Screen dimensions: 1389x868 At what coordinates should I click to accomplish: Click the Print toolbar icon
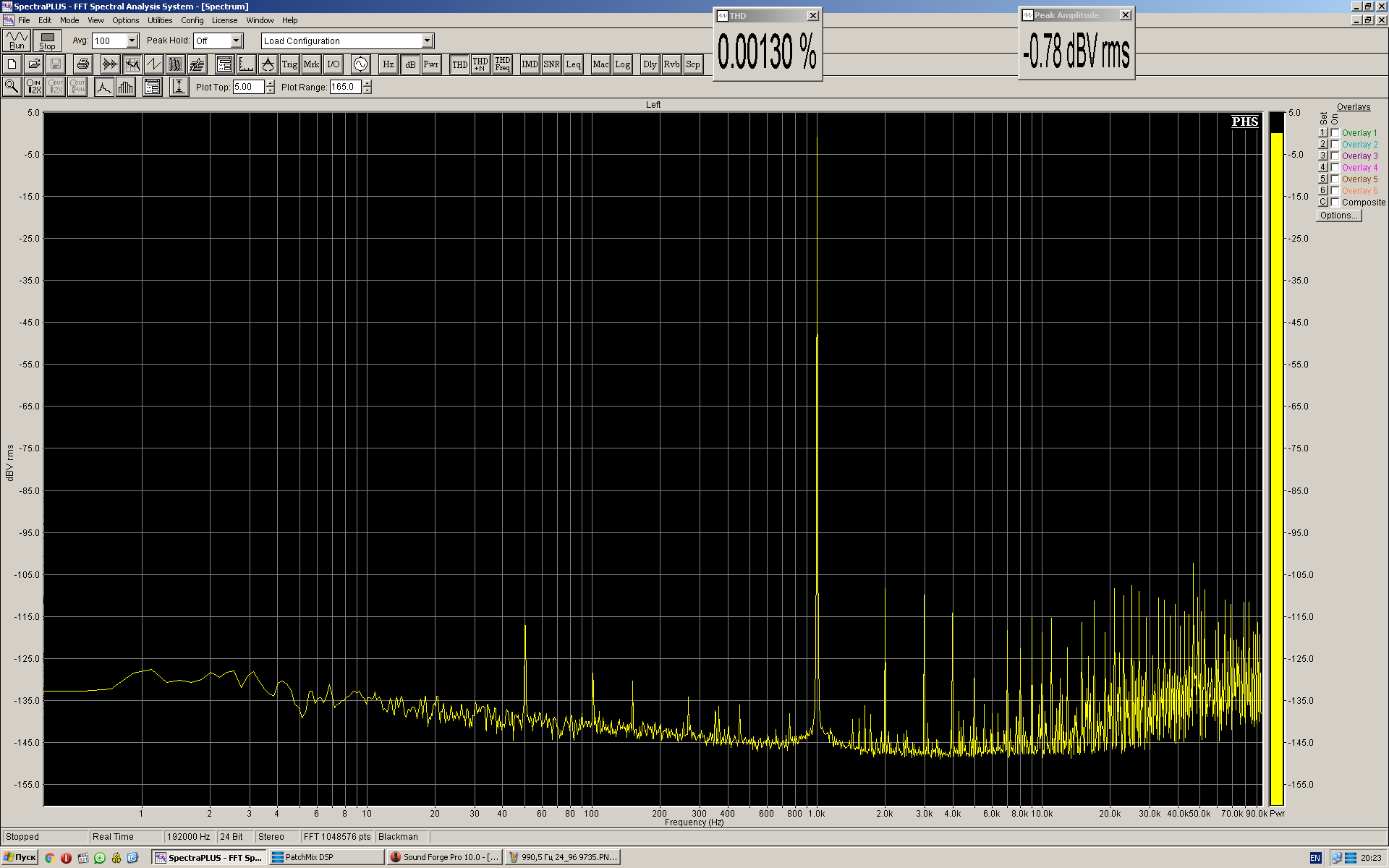click(82, 64)
